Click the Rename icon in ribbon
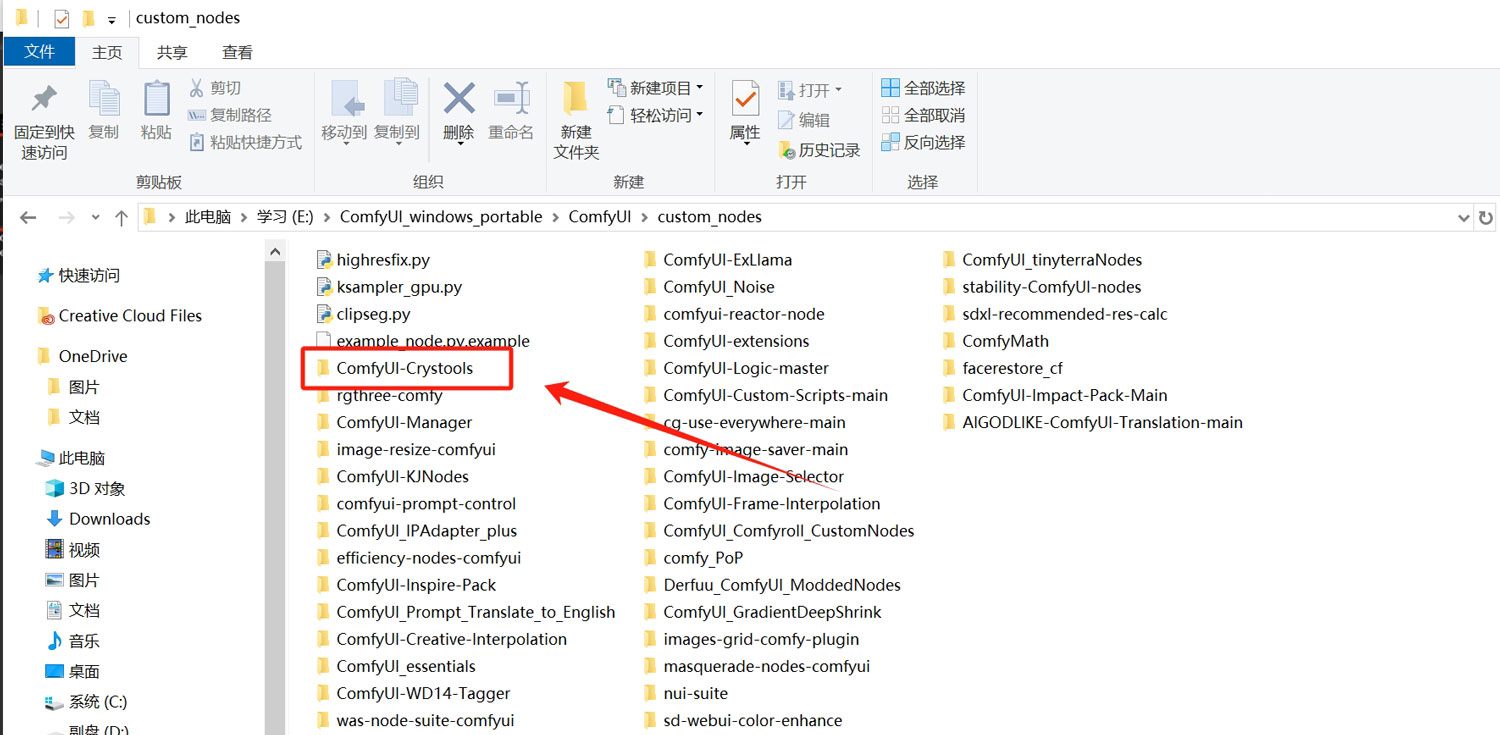Screen dimensions: 1500x735 (x=511, y=100)
